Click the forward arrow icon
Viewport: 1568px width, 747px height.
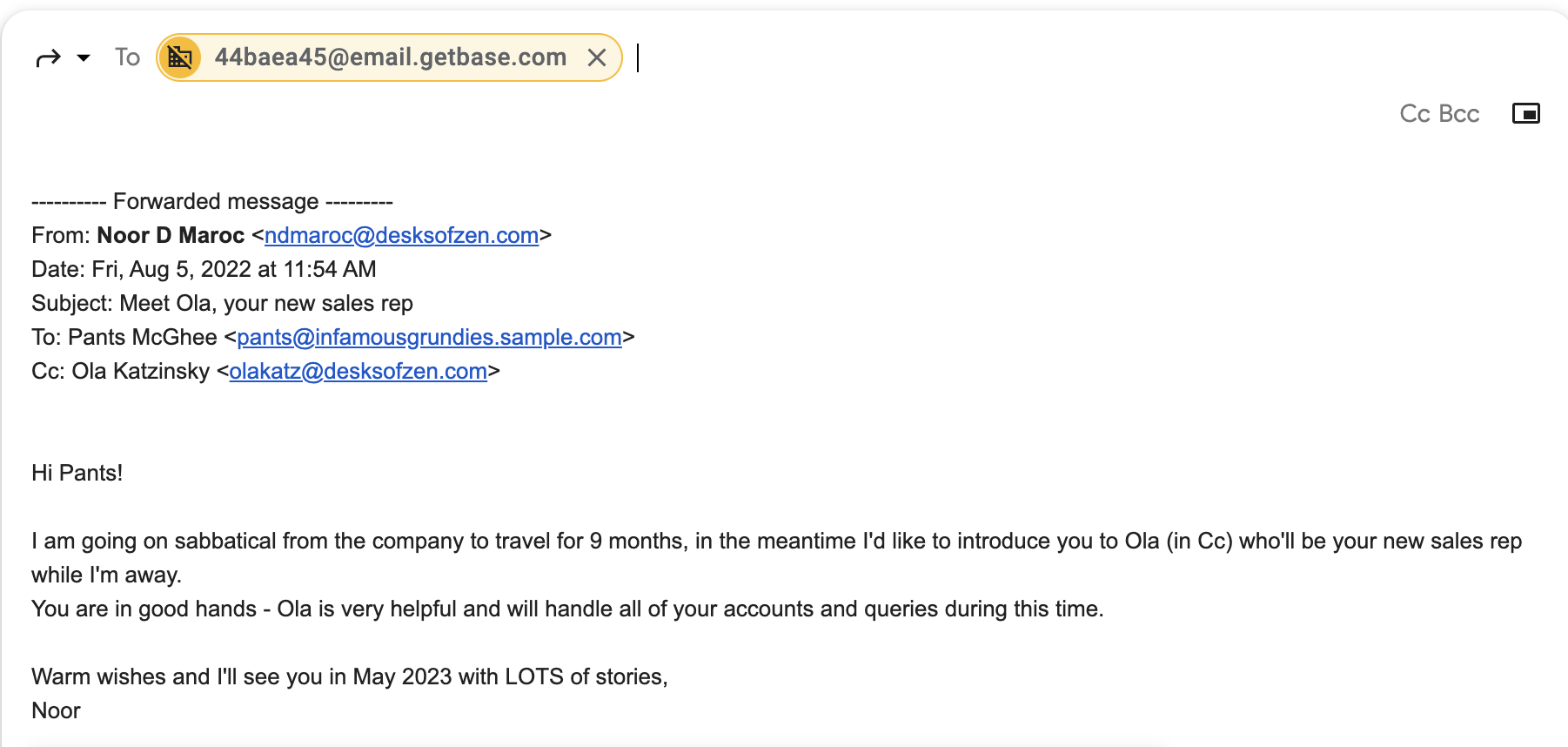coord(48,58)
